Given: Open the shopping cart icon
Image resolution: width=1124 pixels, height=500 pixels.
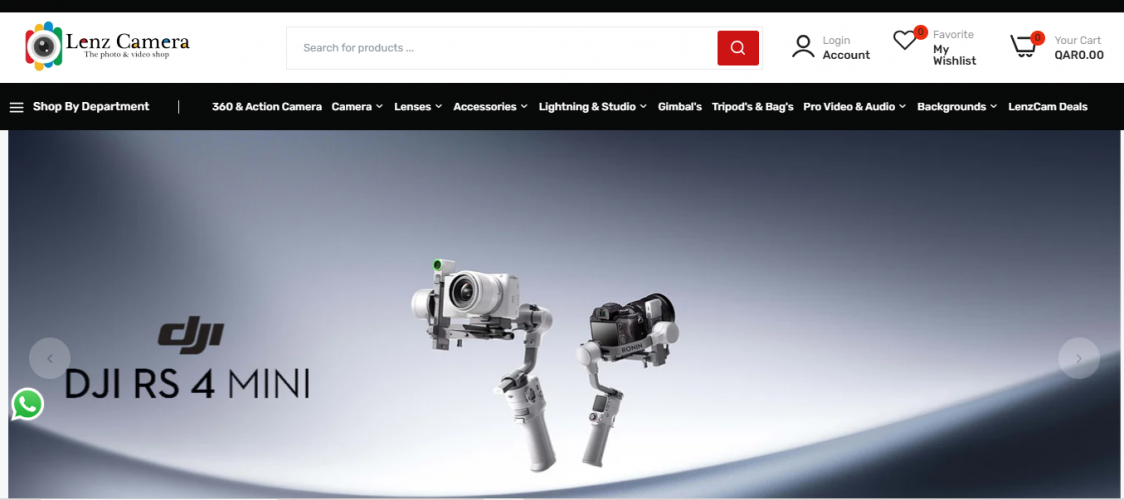Looking at the screenshot, I should tap(1023, 47).
